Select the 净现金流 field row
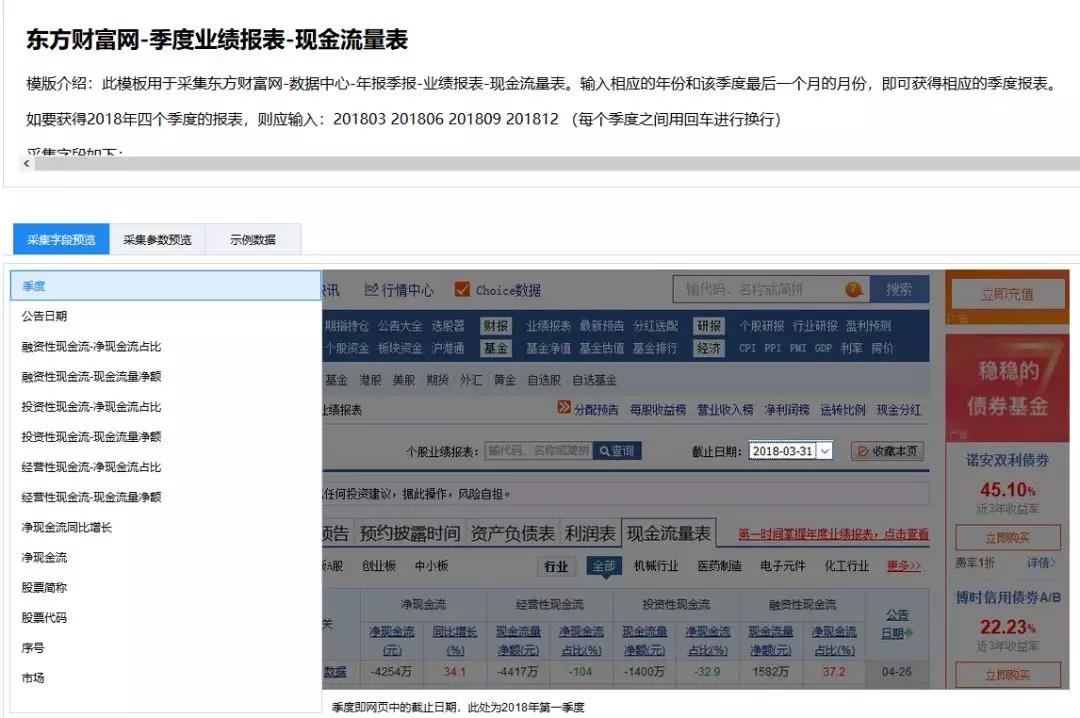 pyautogui.click(x=166, y=557)
